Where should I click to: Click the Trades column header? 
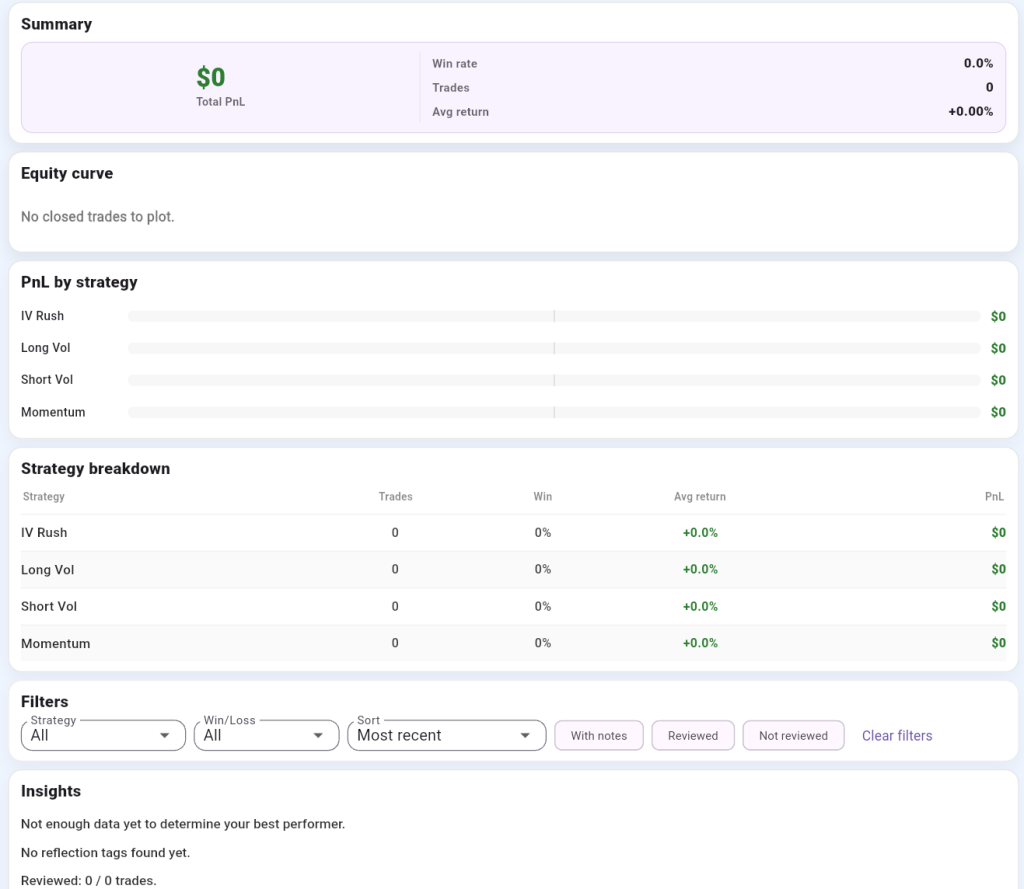coord(395,496)
